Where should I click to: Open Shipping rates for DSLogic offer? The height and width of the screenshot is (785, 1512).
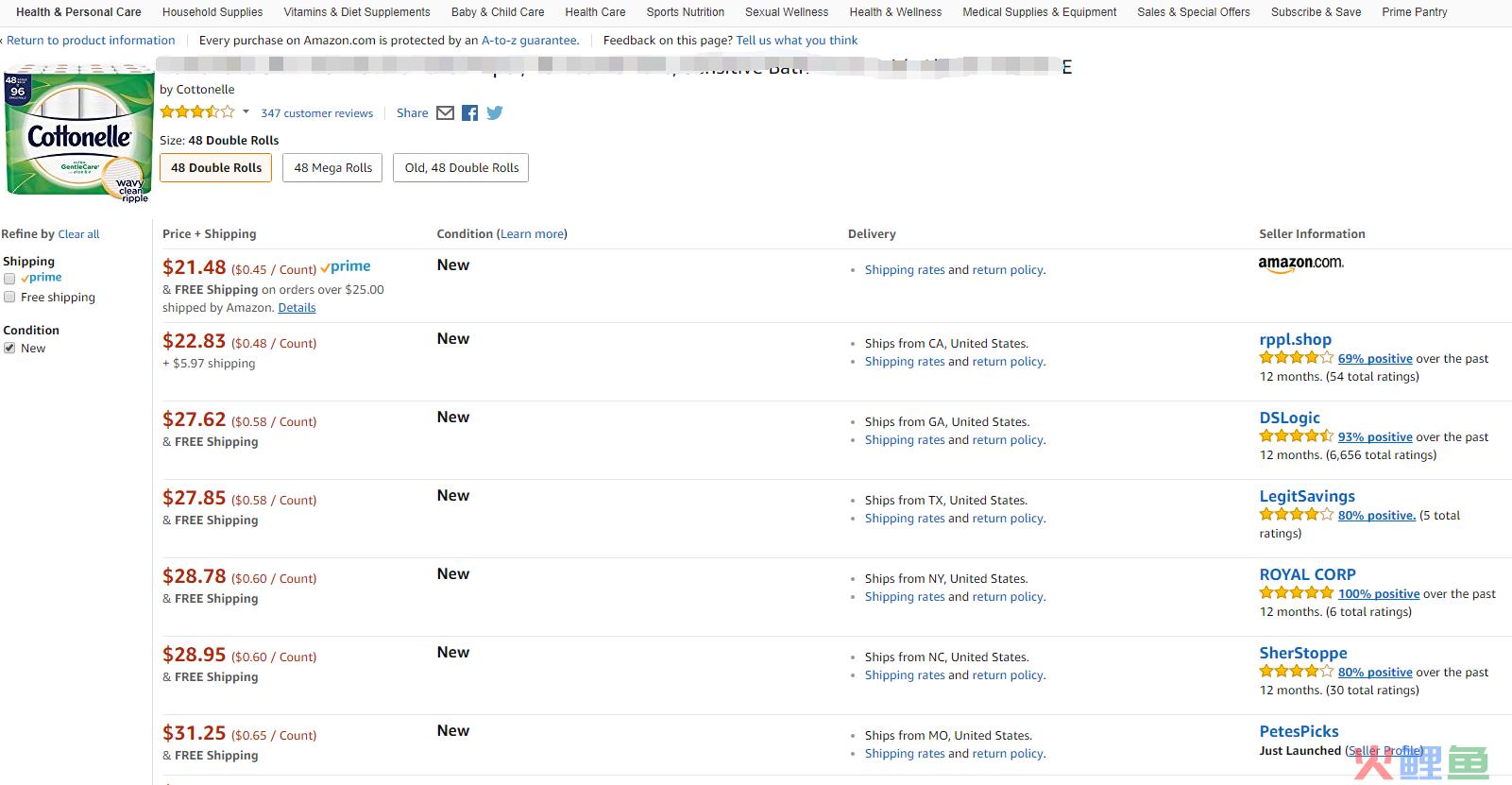pos(905,440)
